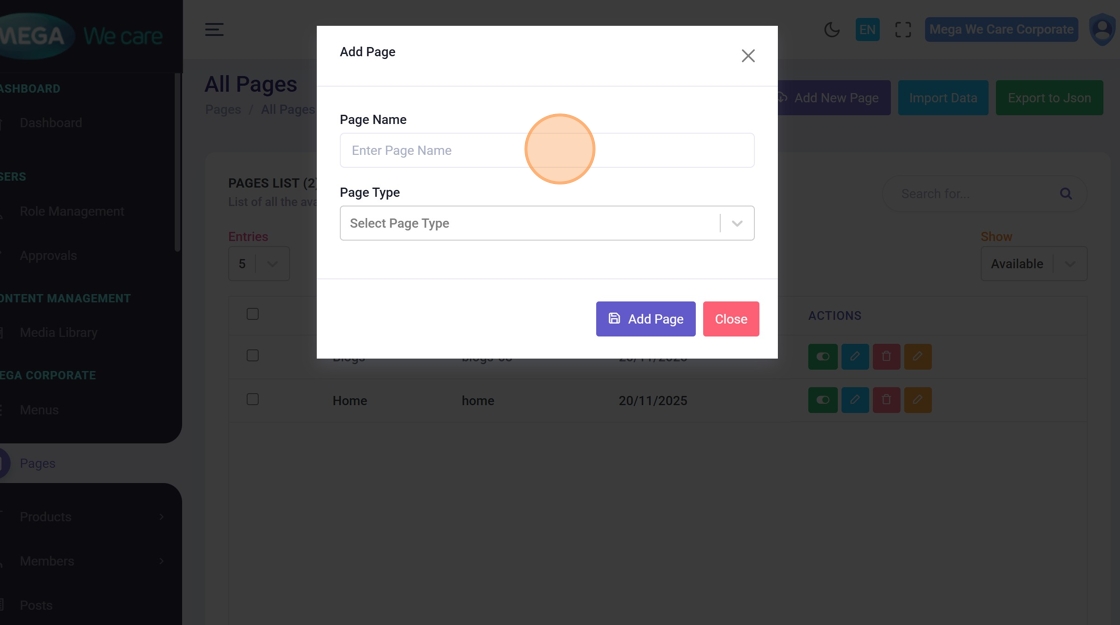This screenshot has height=625, width=1120.
Task: Click the purple Add Page save button
Action: [x=645, y=319]
